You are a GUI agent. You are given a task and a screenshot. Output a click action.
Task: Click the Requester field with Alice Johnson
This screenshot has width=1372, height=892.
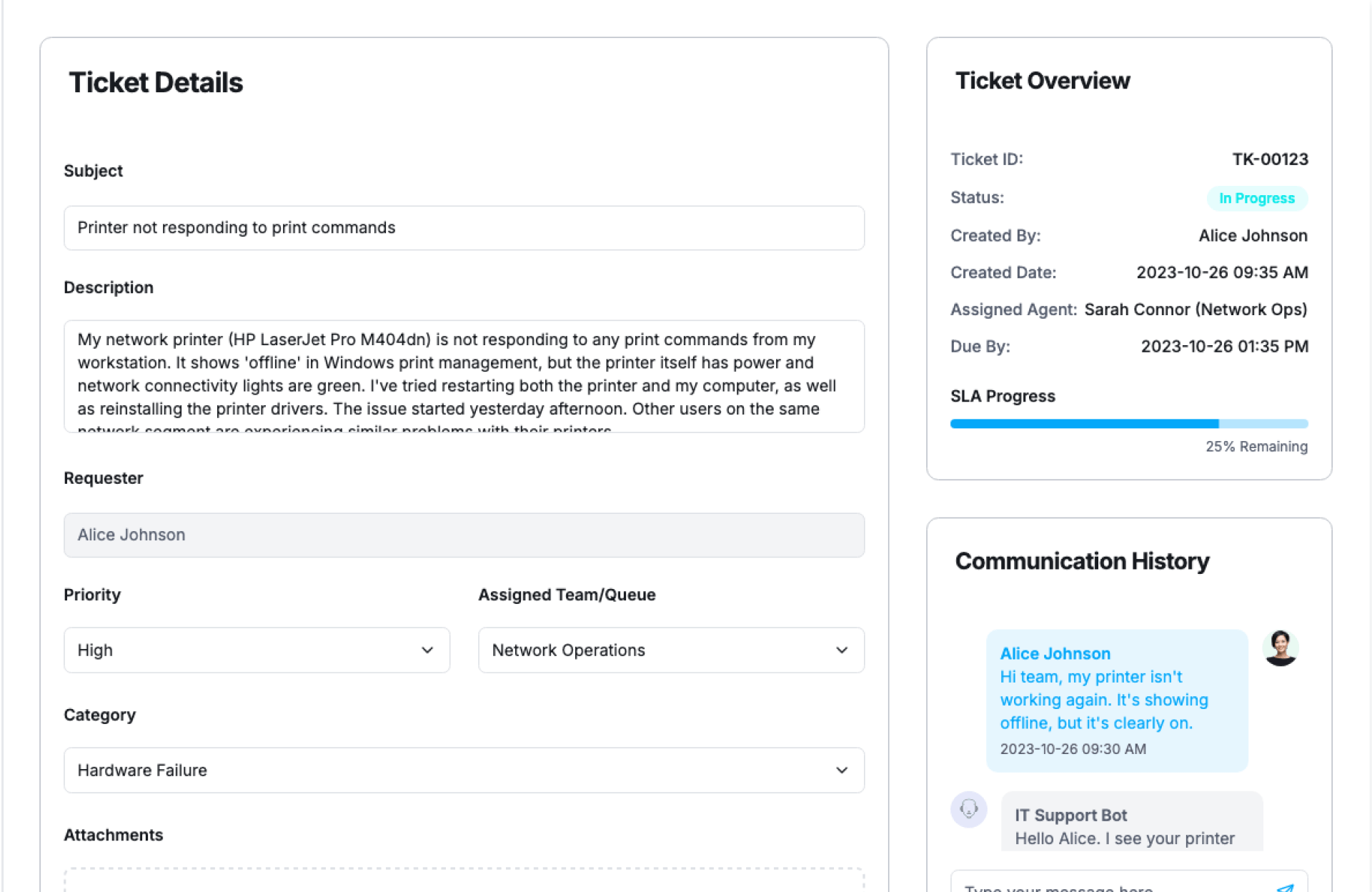click(463, 535)
